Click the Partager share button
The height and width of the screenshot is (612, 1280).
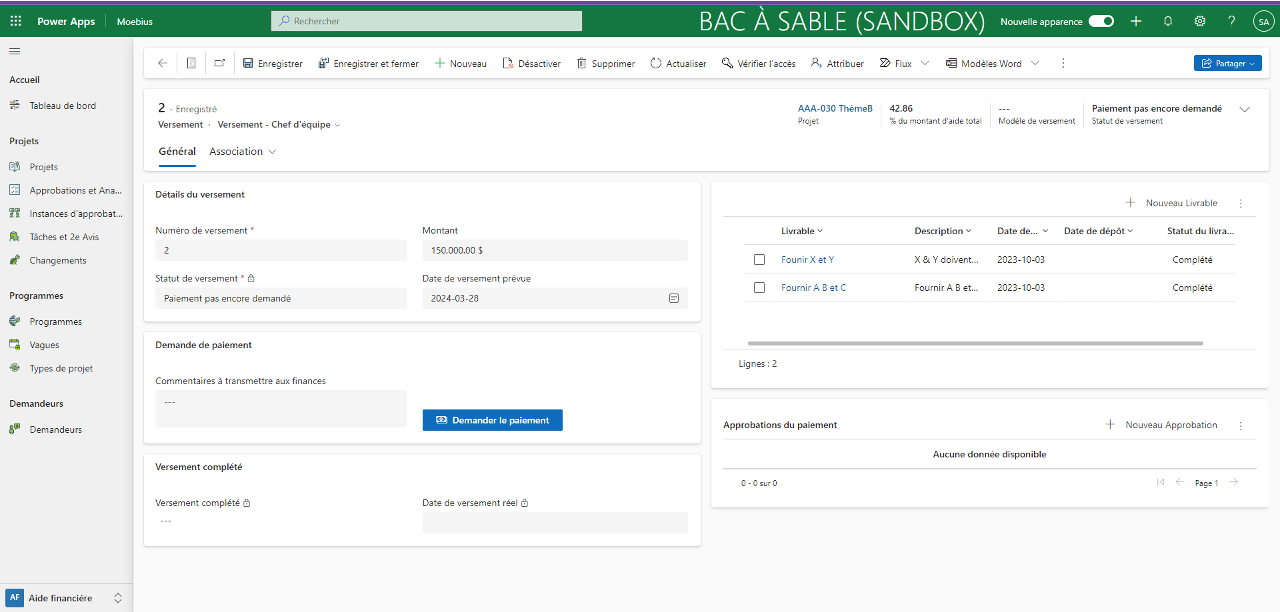1228,63
